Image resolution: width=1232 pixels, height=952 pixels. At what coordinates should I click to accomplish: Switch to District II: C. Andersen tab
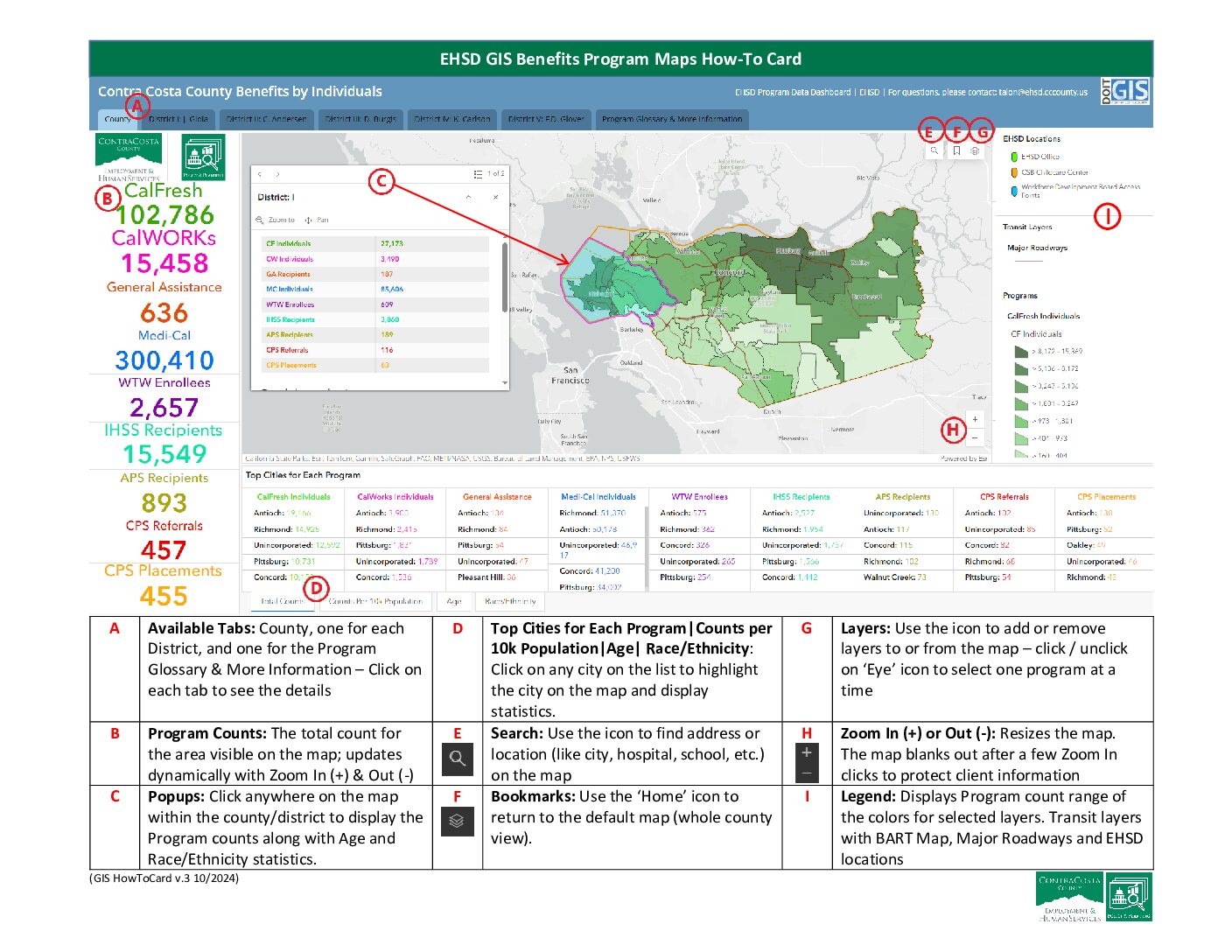(266, 119)
